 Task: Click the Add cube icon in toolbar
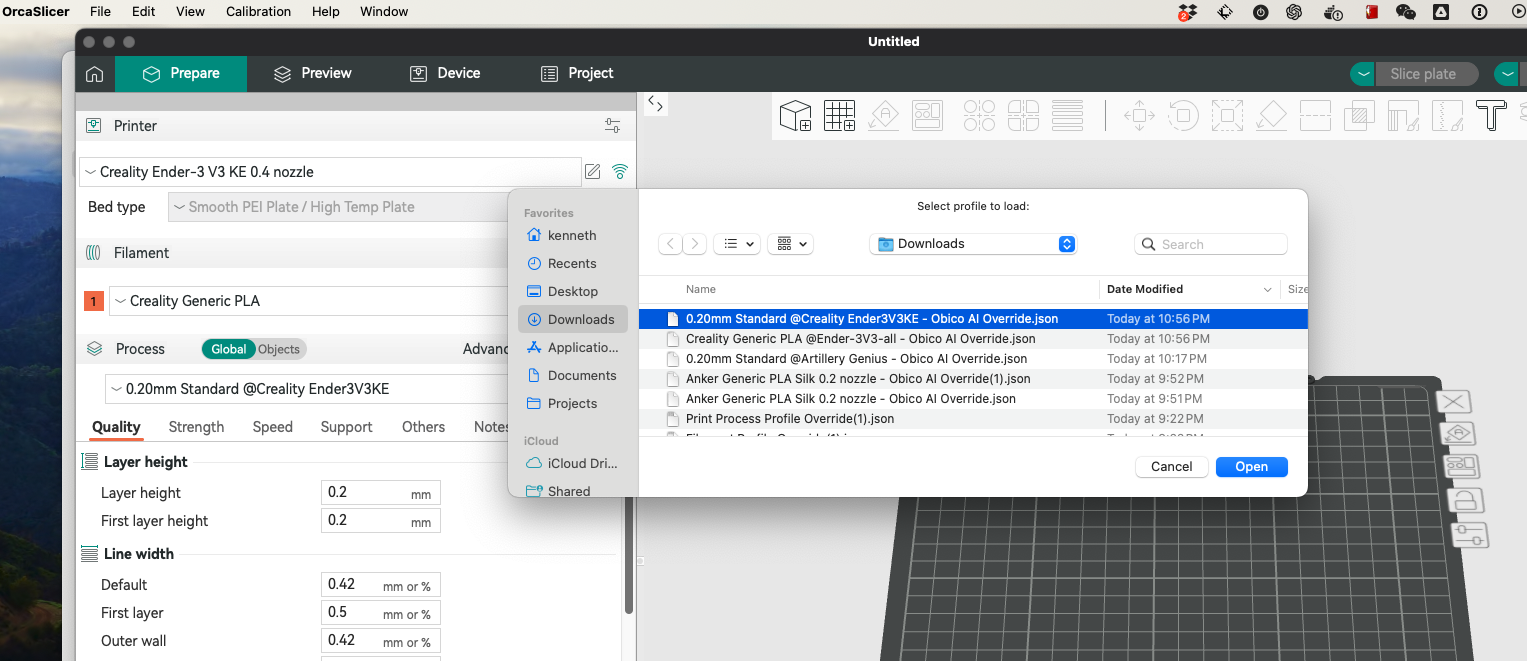tap(796, 116)
